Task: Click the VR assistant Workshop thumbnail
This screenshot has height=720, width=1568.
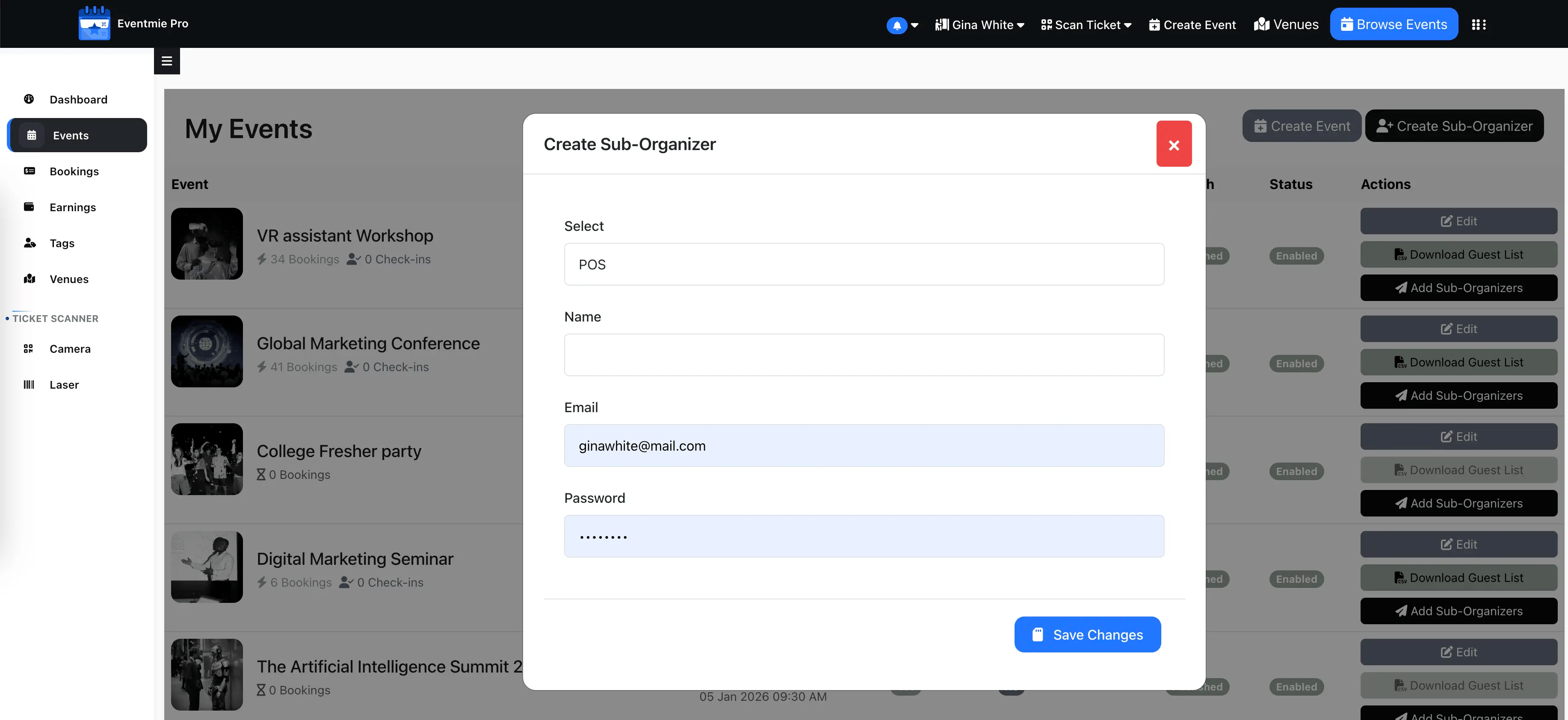Action: pos(206,244)
